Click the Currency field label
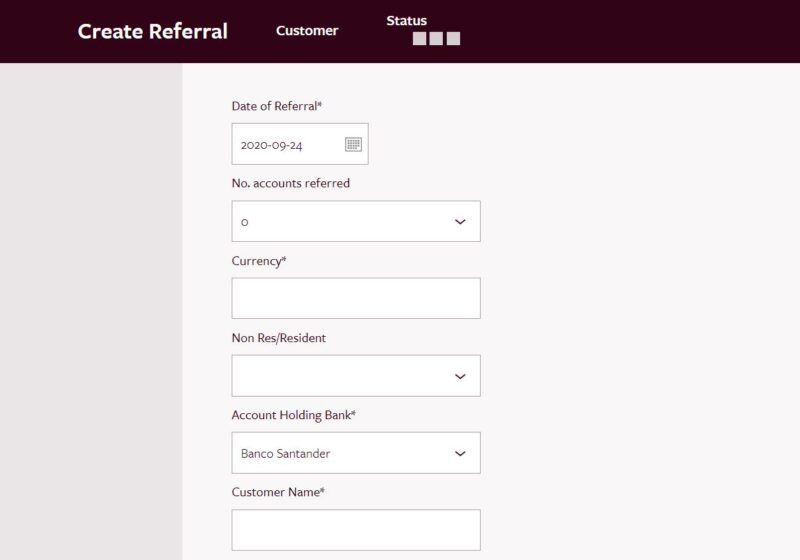Screen dimensions: 800x560 pyautogui.click(x=259, y=261)
